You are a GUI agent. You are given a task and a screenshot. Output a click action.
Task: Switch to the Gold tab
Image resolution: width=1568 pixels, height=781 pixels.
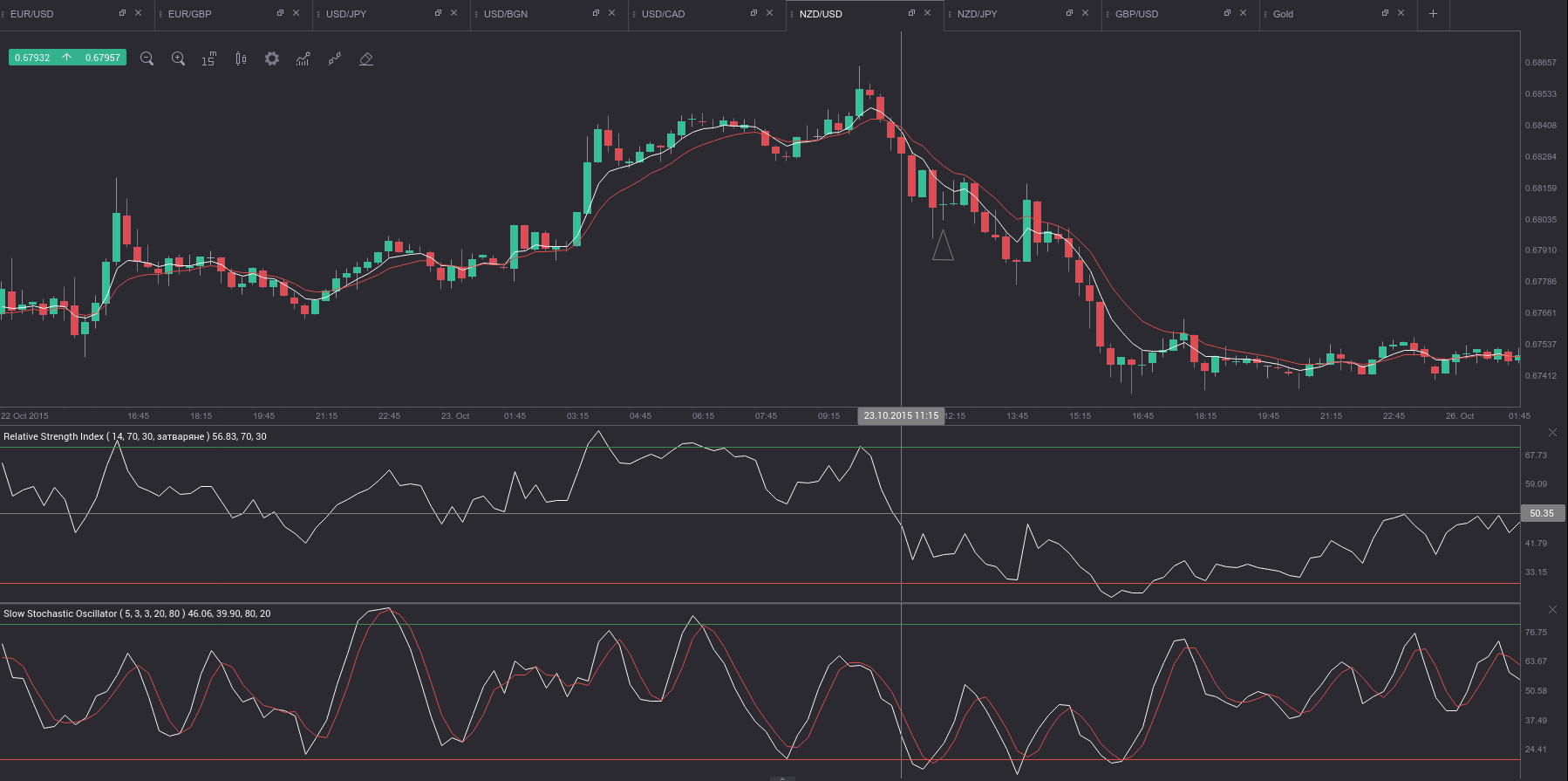[x=1283, y=14]
